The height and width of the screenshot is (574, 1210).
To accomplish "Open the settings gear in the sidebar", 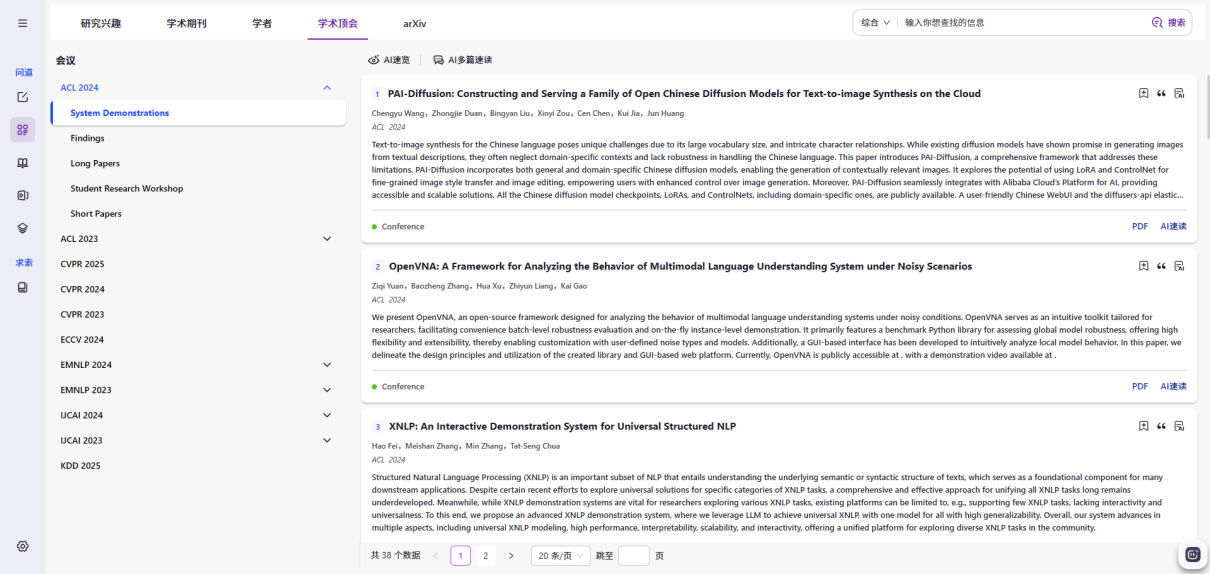I will coord(22,546).
